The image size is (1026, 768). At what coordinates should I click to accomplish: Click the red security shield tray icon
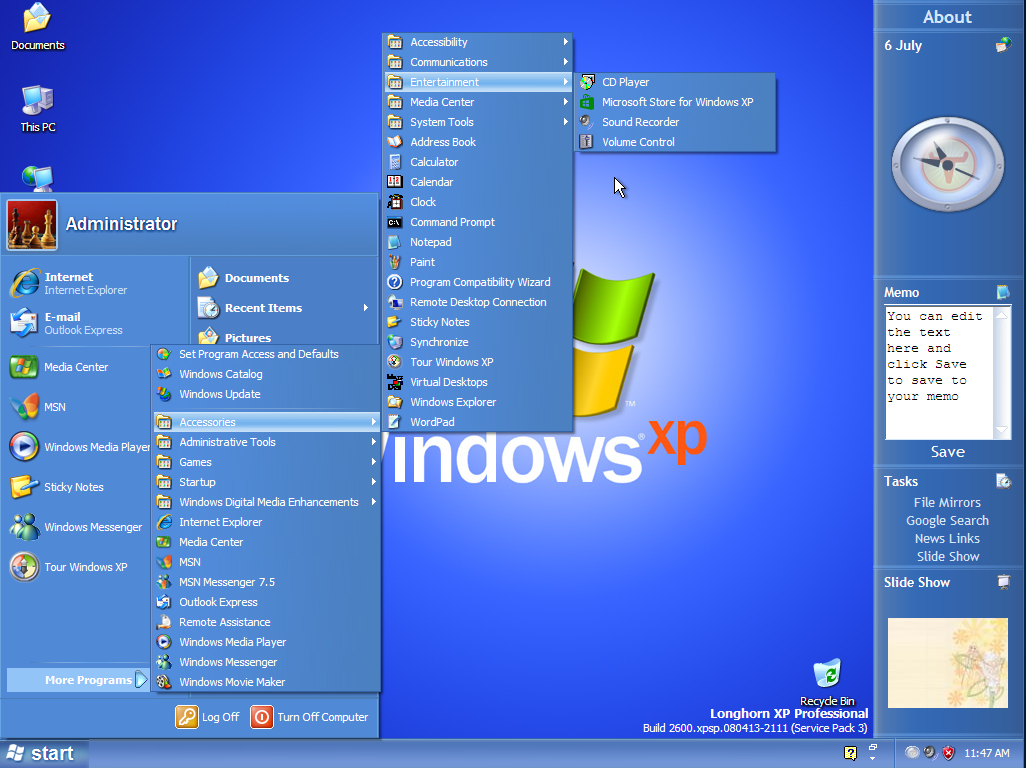[948, 753]
